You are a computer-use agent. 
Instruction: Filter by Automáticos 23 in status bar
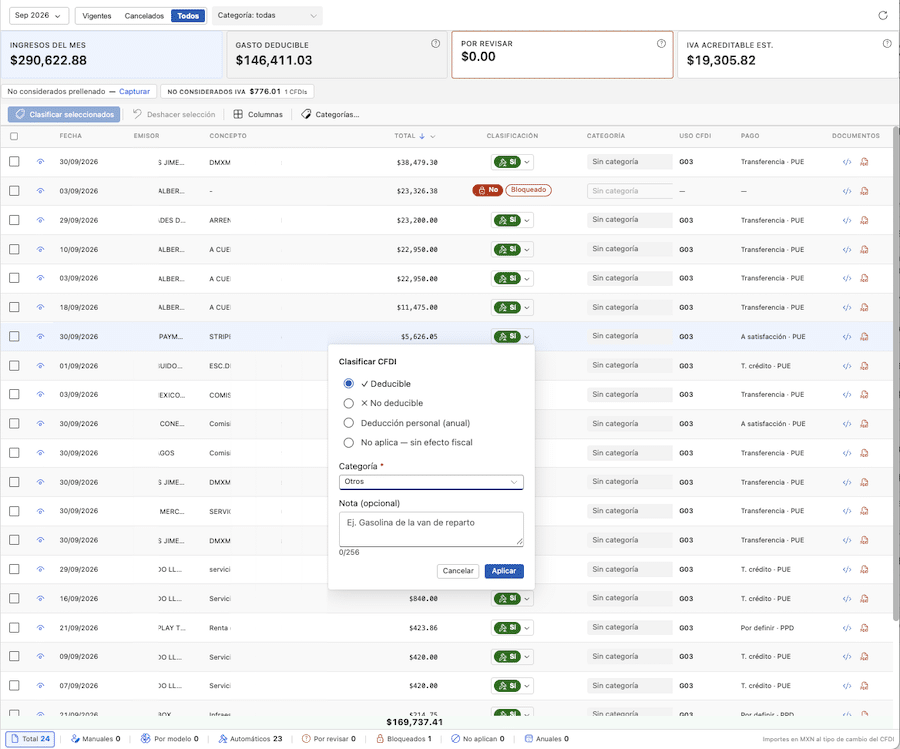(250, 739)
